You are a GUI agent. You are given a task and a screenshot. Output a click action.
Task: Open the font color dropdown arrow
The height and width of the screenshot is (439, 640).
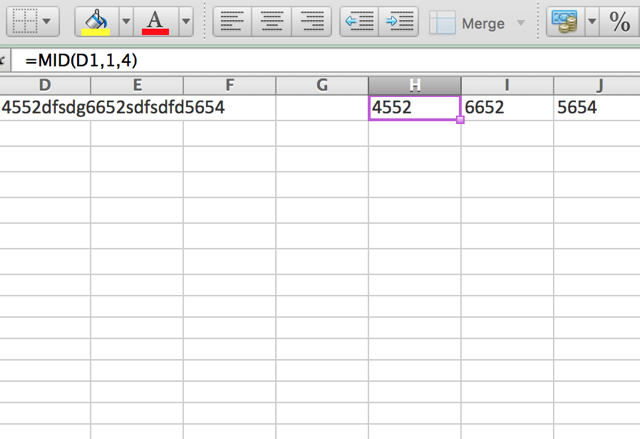[x=186, y=22]
